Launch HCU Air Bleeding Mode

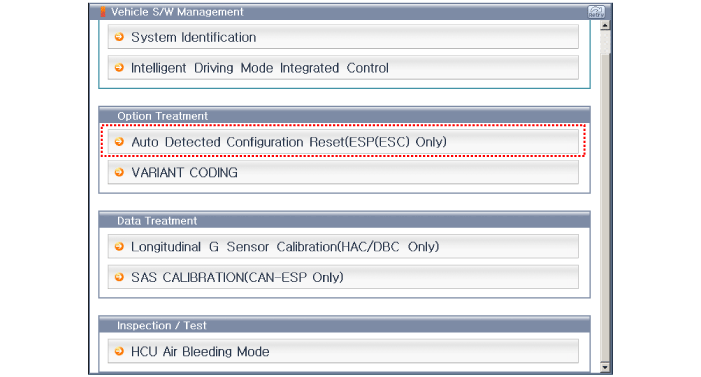point(343,351)
